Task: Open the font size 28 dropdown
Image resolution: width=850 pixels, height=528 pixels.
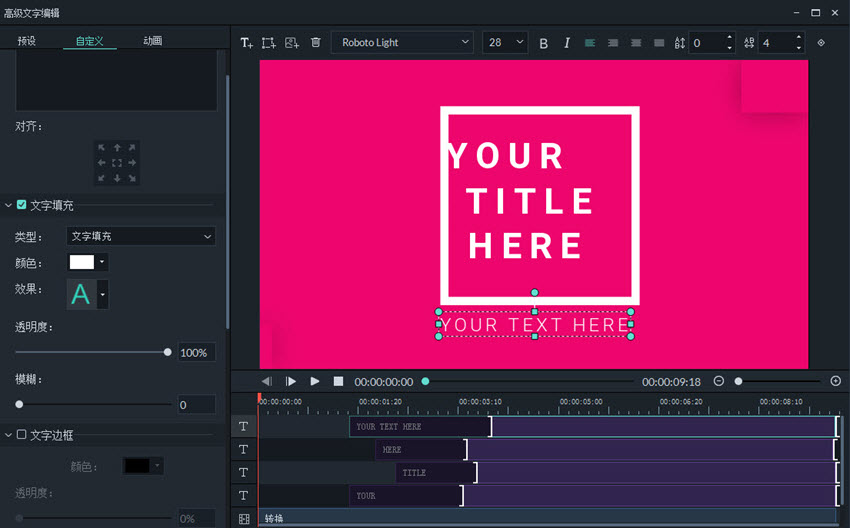Action: tap(506, 43)
